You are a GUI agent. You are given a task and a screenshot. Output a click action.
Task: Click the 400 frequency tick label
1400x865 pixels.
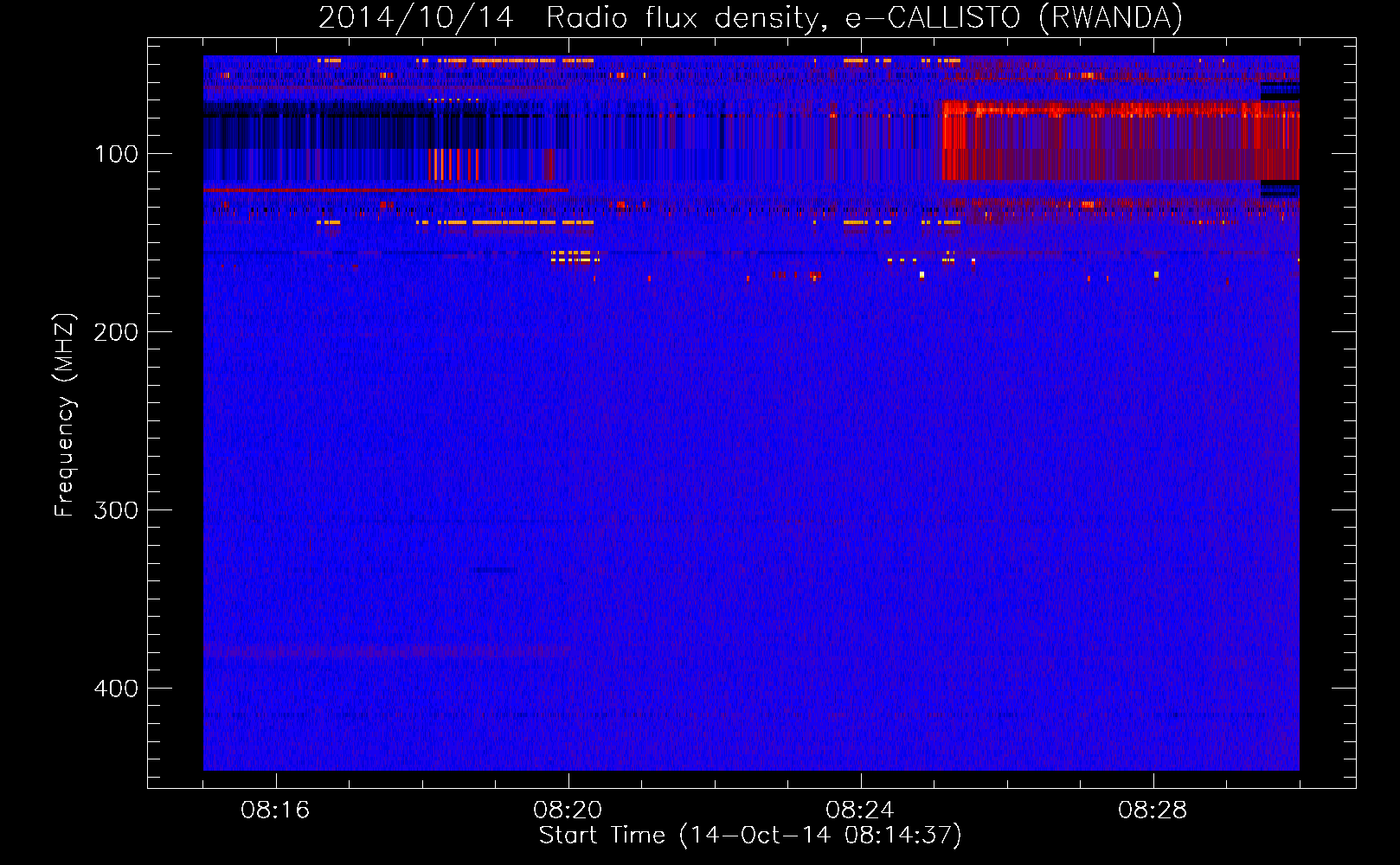116,689
